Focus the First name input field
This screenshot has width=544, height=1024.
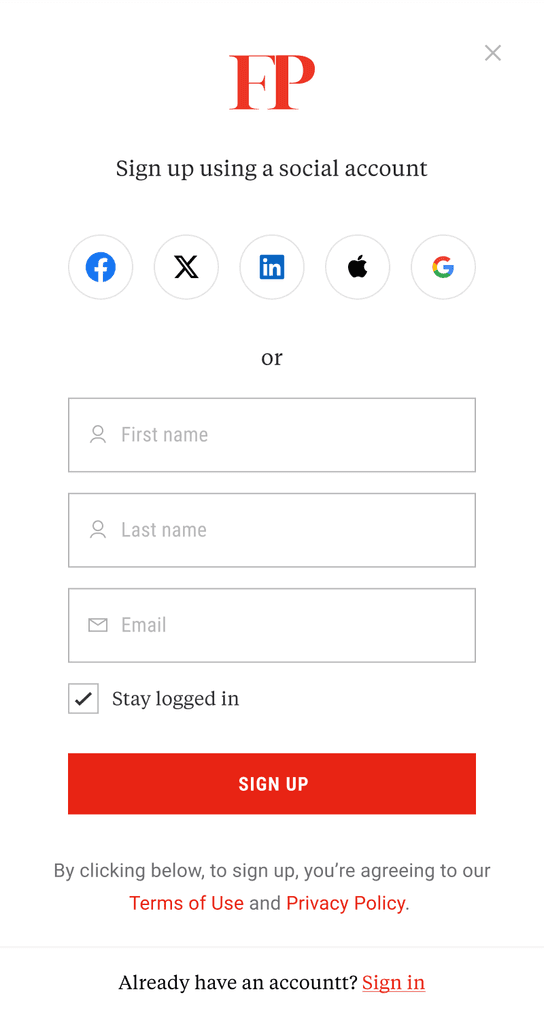(x=272, y=435)
